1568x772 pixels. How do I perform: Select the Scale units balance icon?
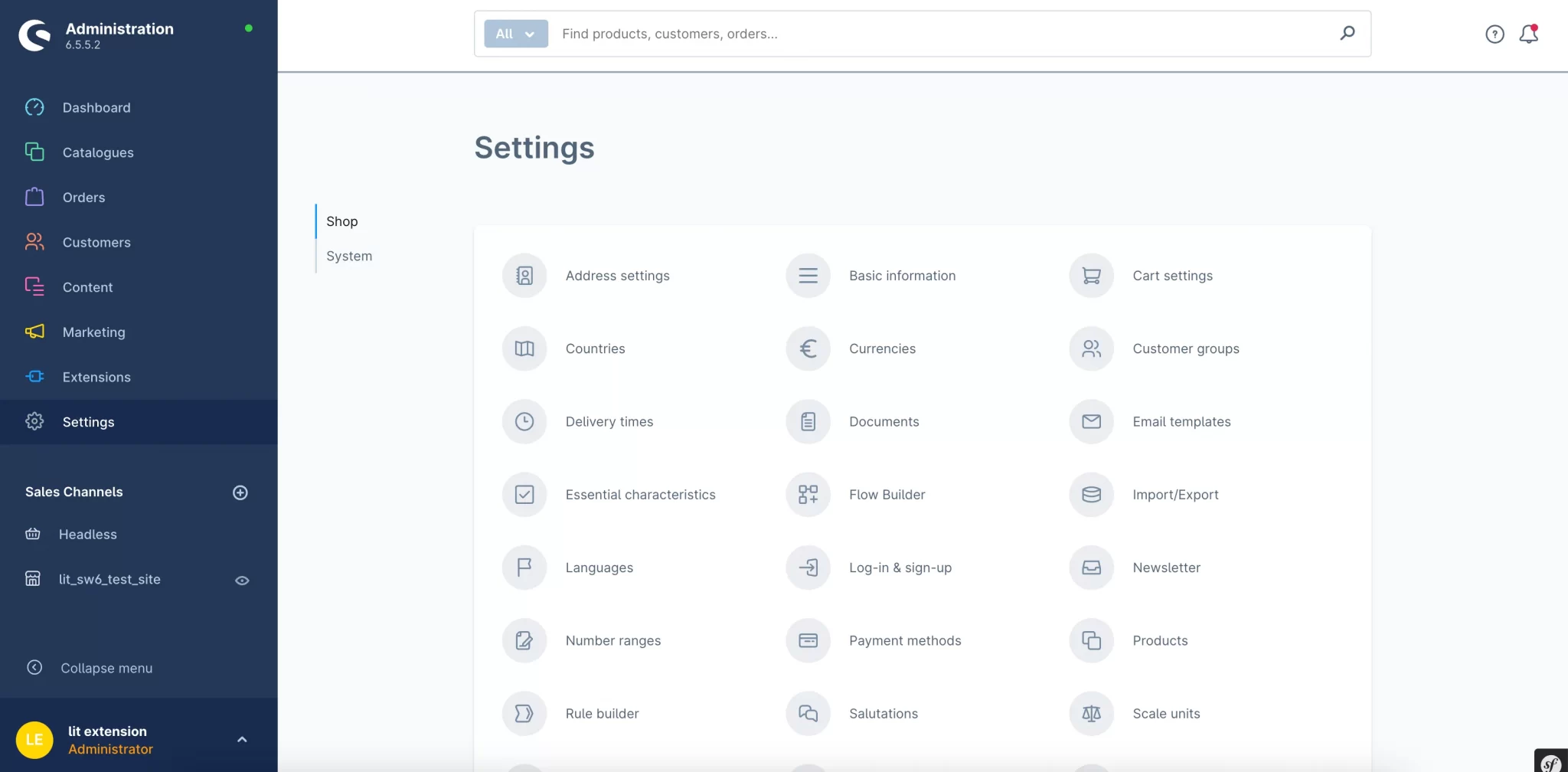[1090, 713]
